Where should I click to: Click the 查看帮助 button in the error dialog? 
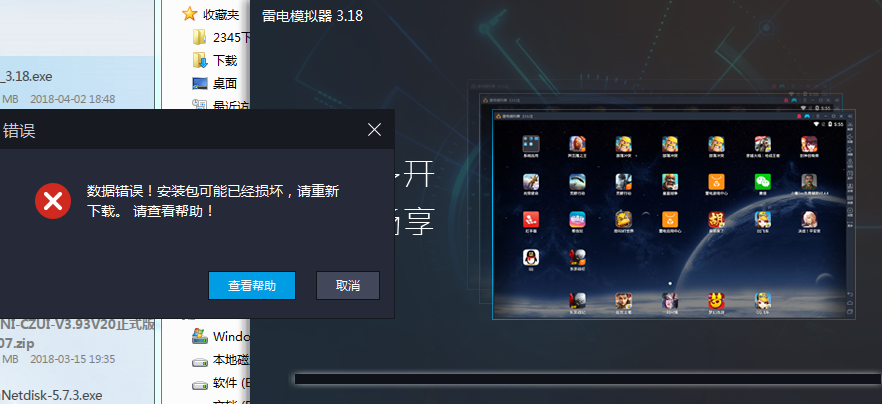[252, 285]
